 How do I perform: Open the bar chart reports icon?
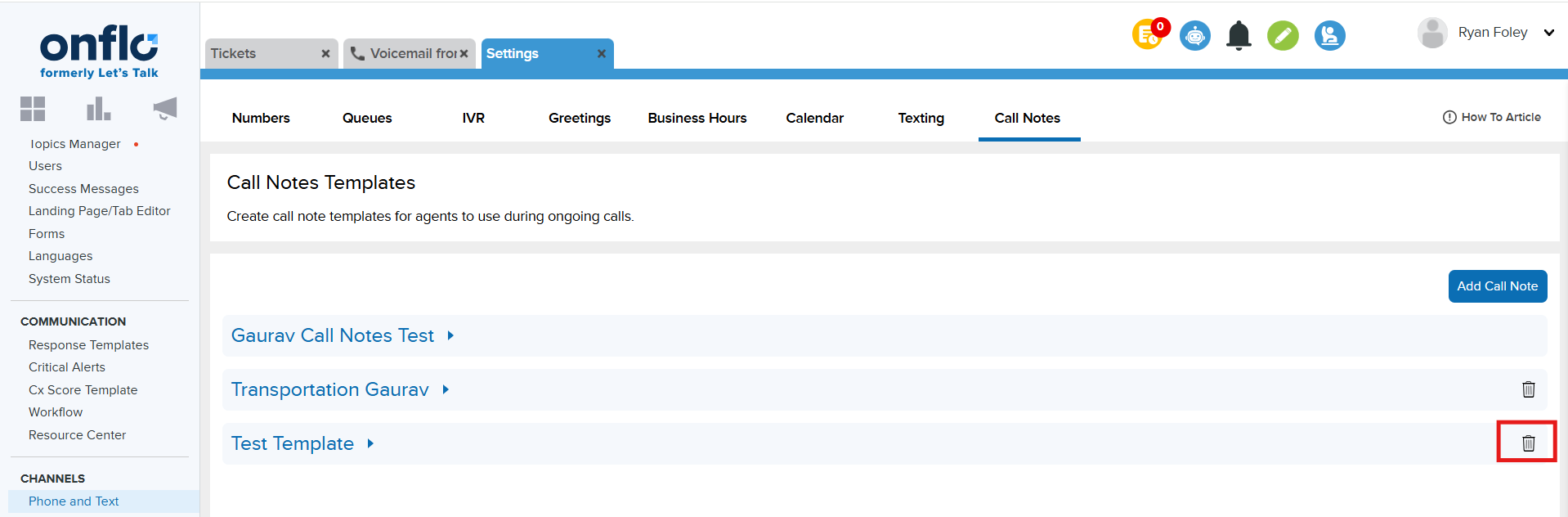pos(98,109)
